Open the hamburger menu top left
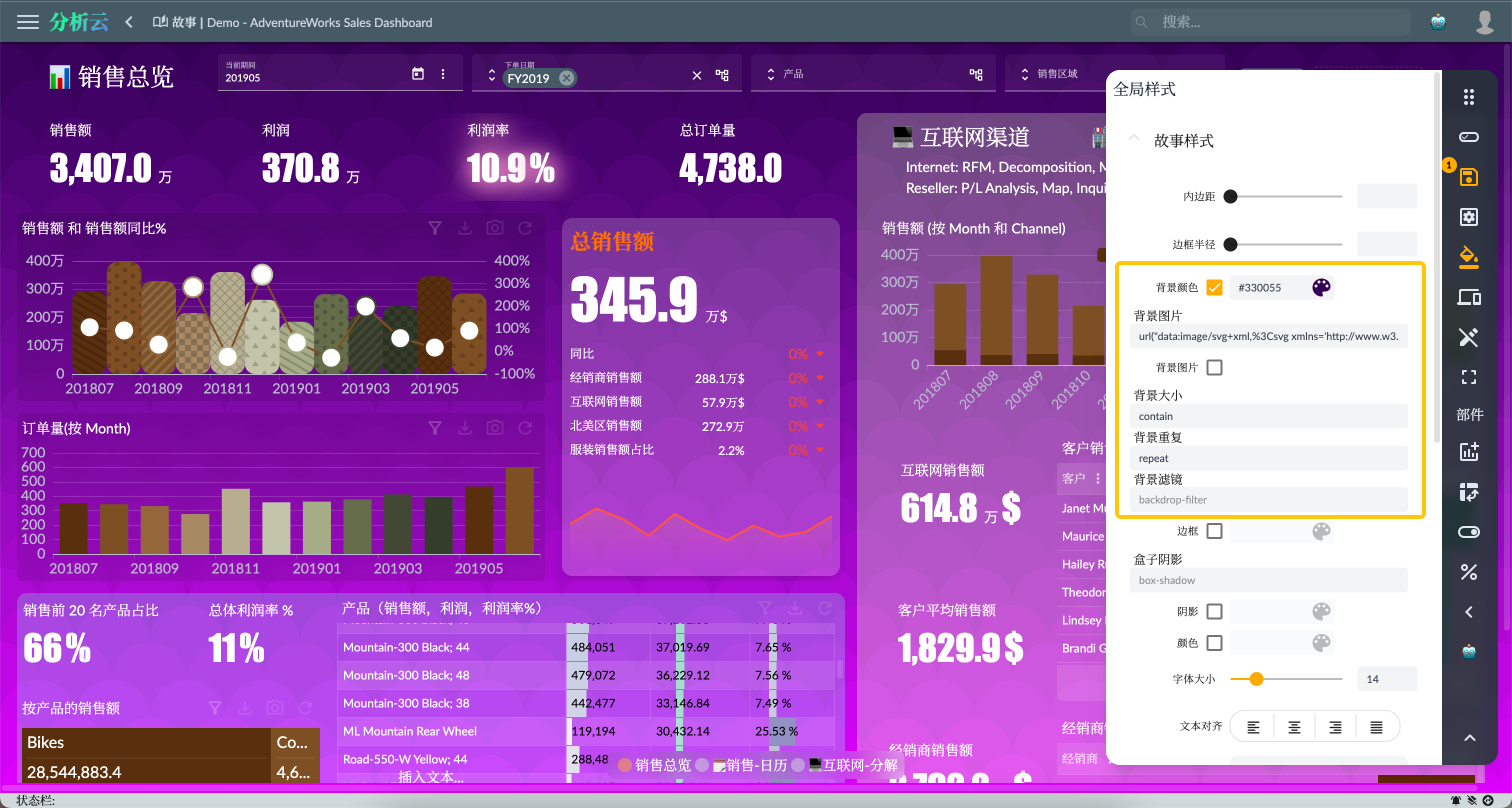1512x808 pixels. coord(27,21)
